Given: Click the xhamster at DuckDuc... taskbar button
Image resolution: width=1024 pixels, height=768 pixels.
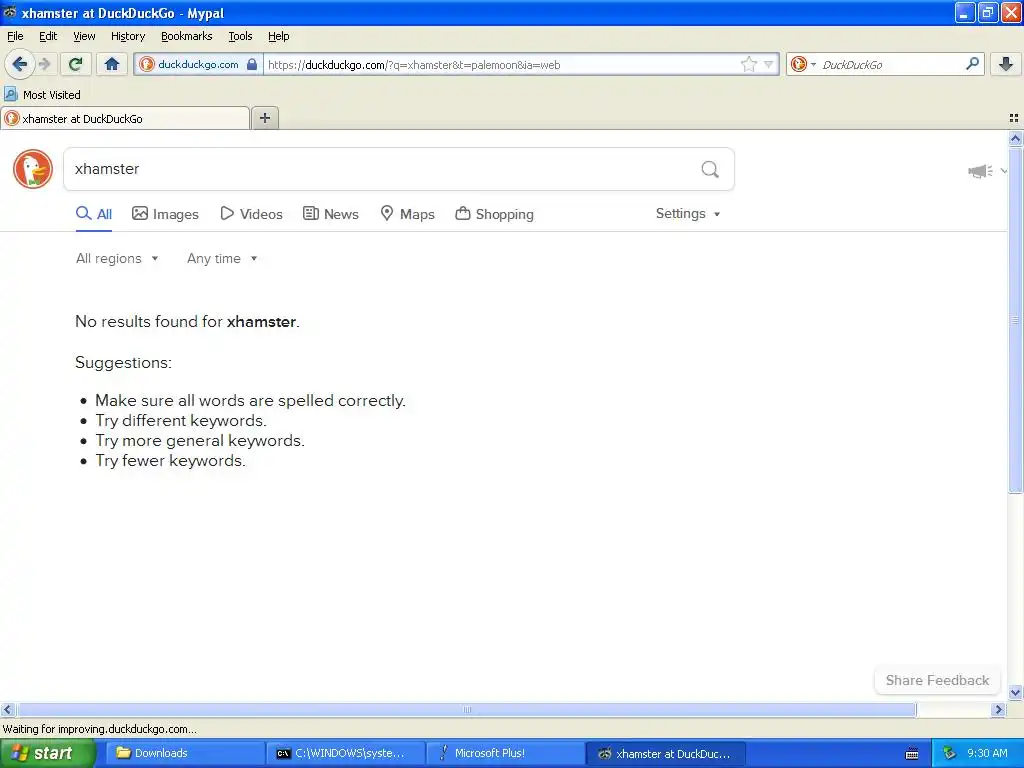Looking at the screenshot, I should tap(665, 754).
